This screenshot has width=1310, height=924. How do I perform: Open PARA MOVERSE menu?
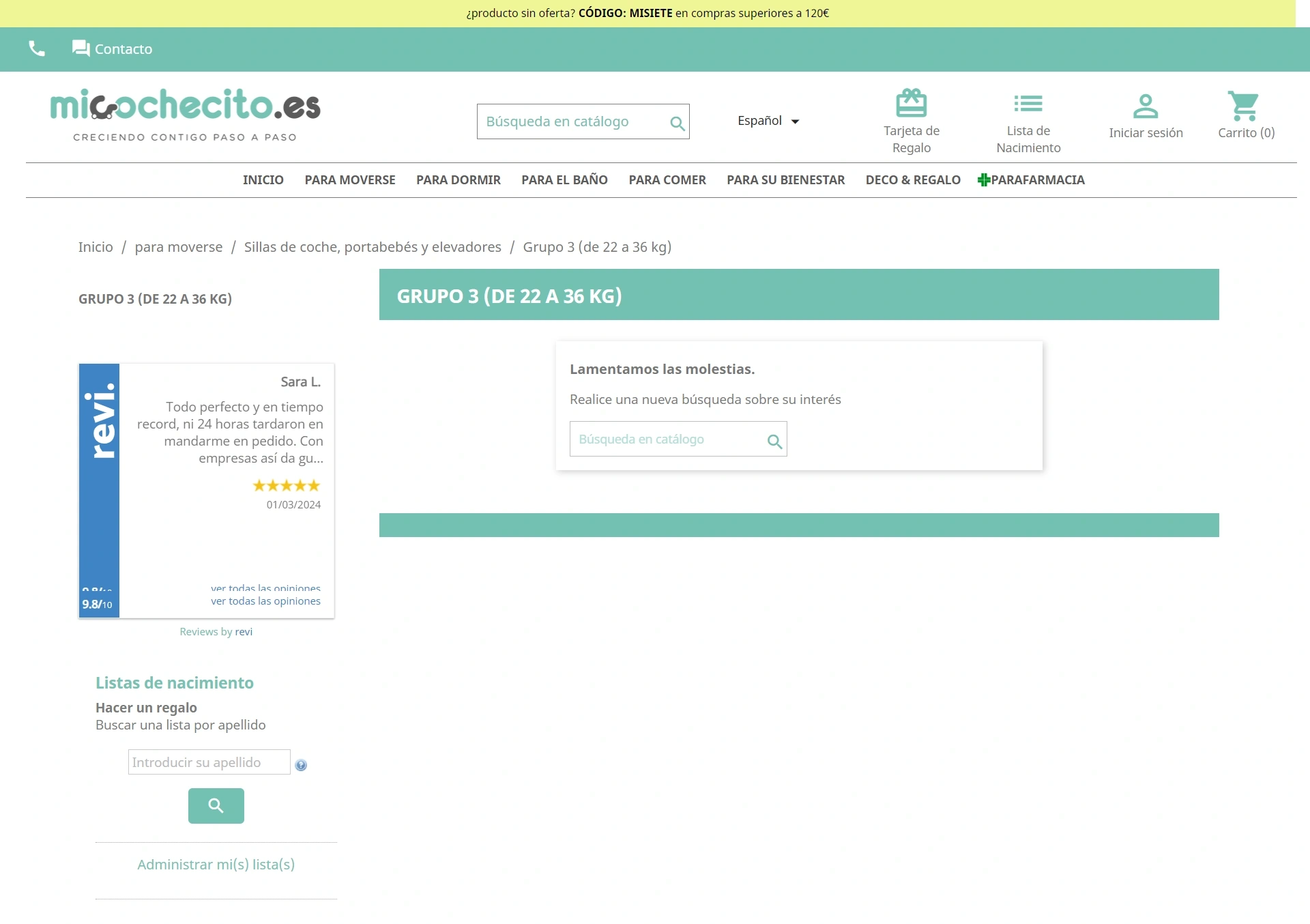point(350,180)
